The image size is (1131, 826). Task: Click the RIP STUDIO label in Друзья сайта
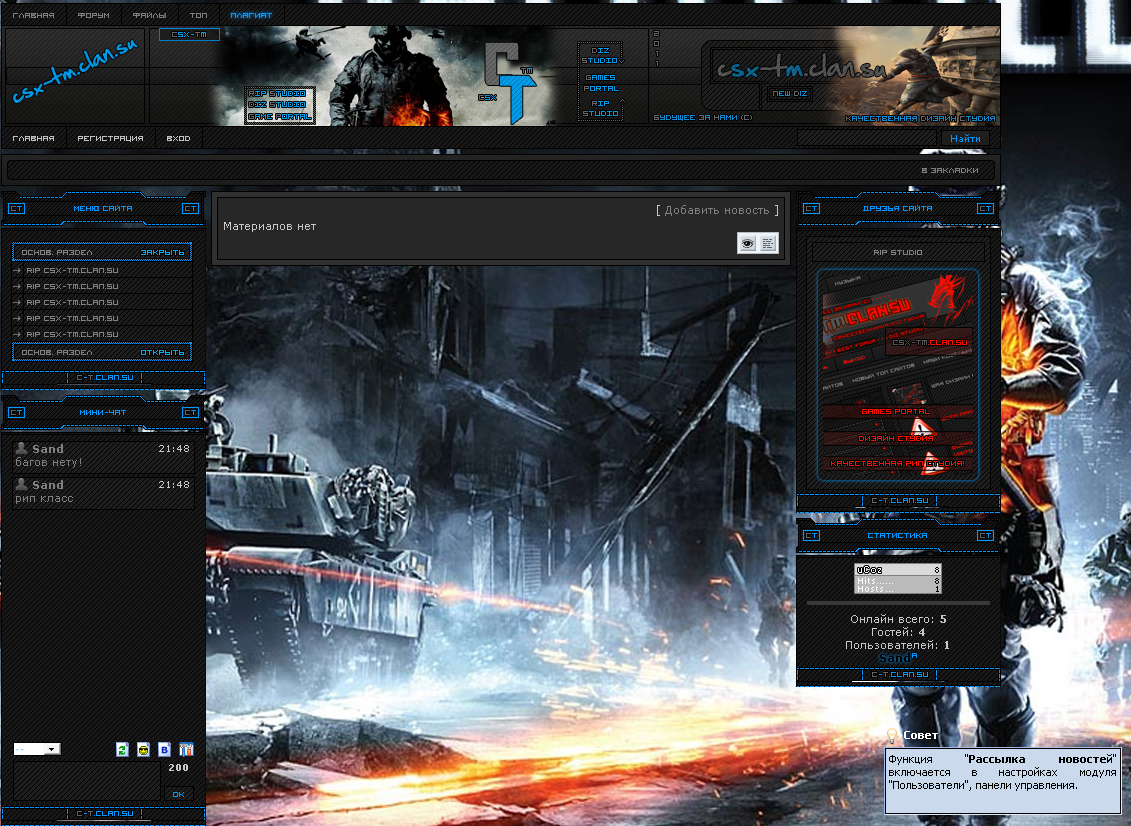[x=898, y=252]
